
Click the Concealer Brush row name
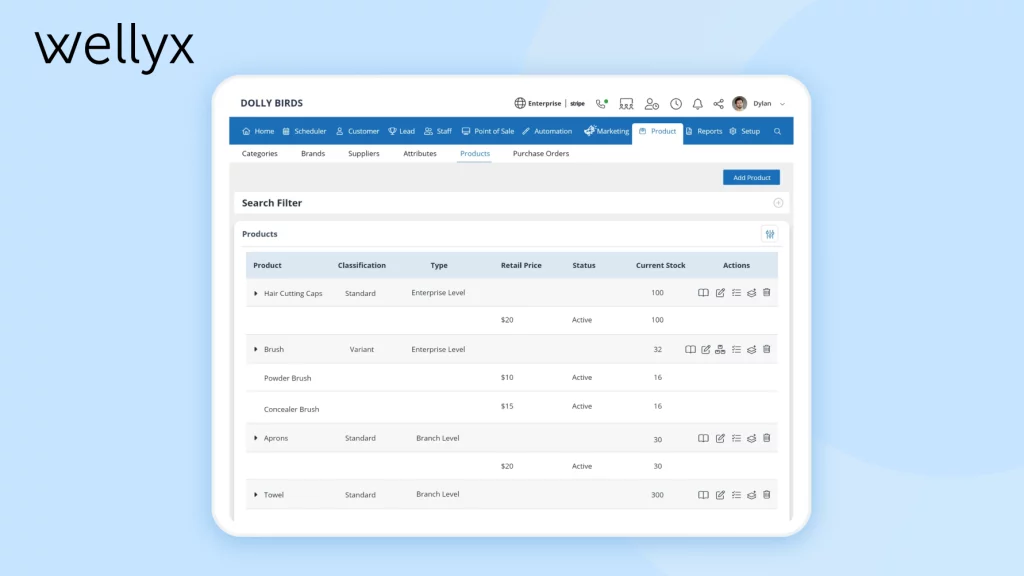click(291, 409)
